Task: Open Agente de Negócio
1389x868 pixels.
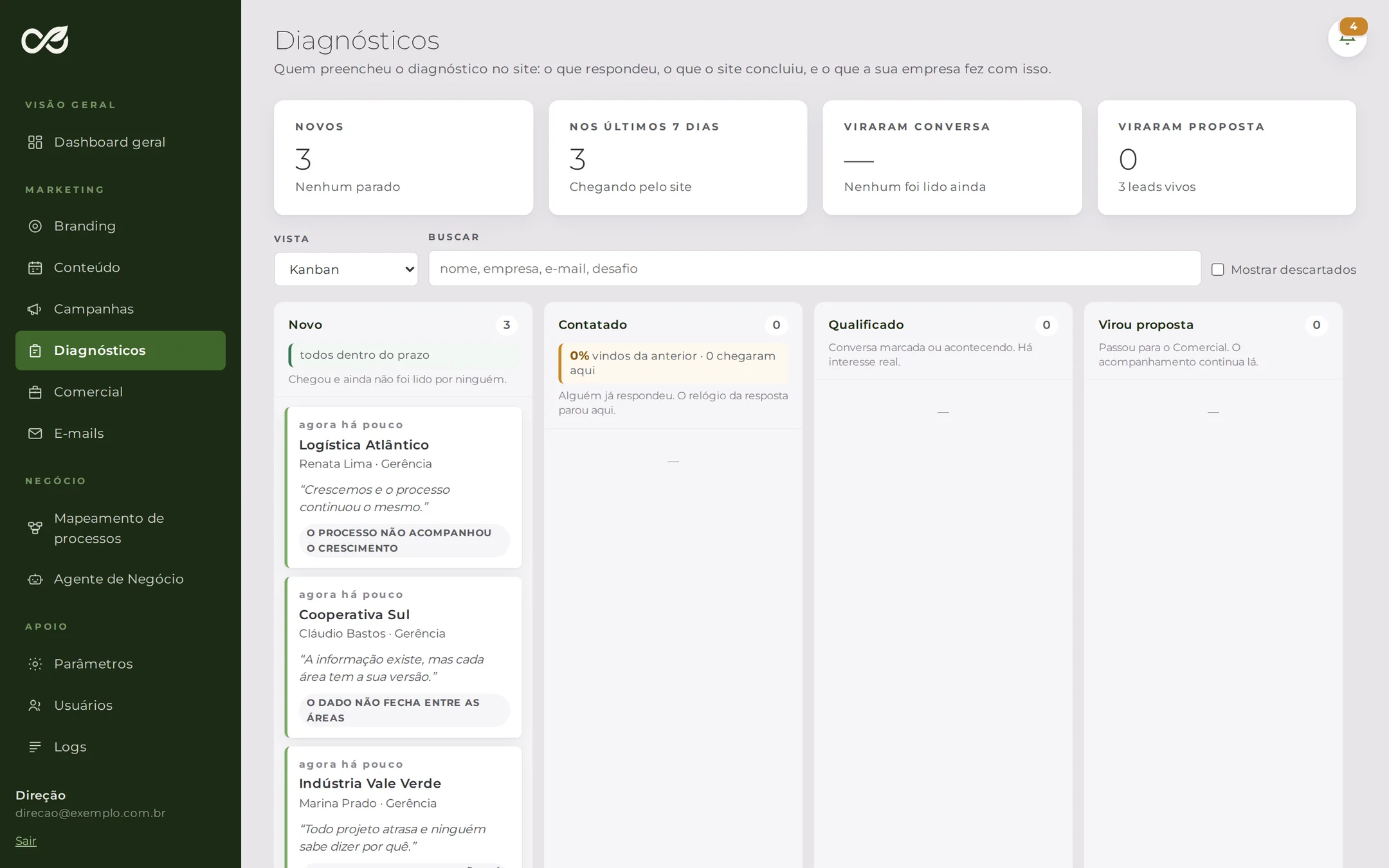Action: pos(121,579)
